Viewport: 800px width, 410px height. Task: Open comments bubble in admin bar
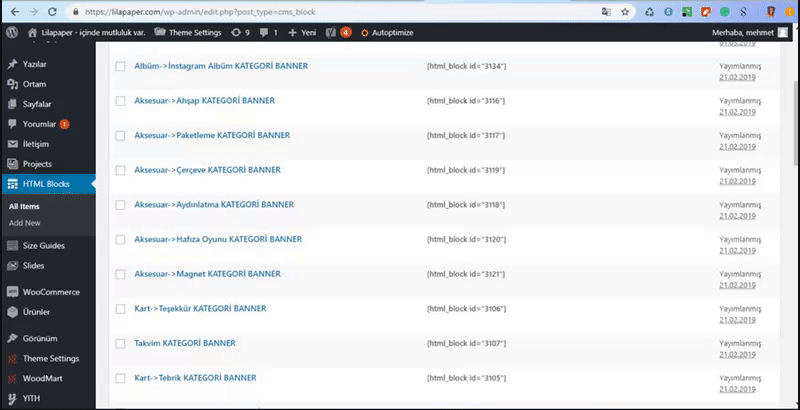(268, 33)
